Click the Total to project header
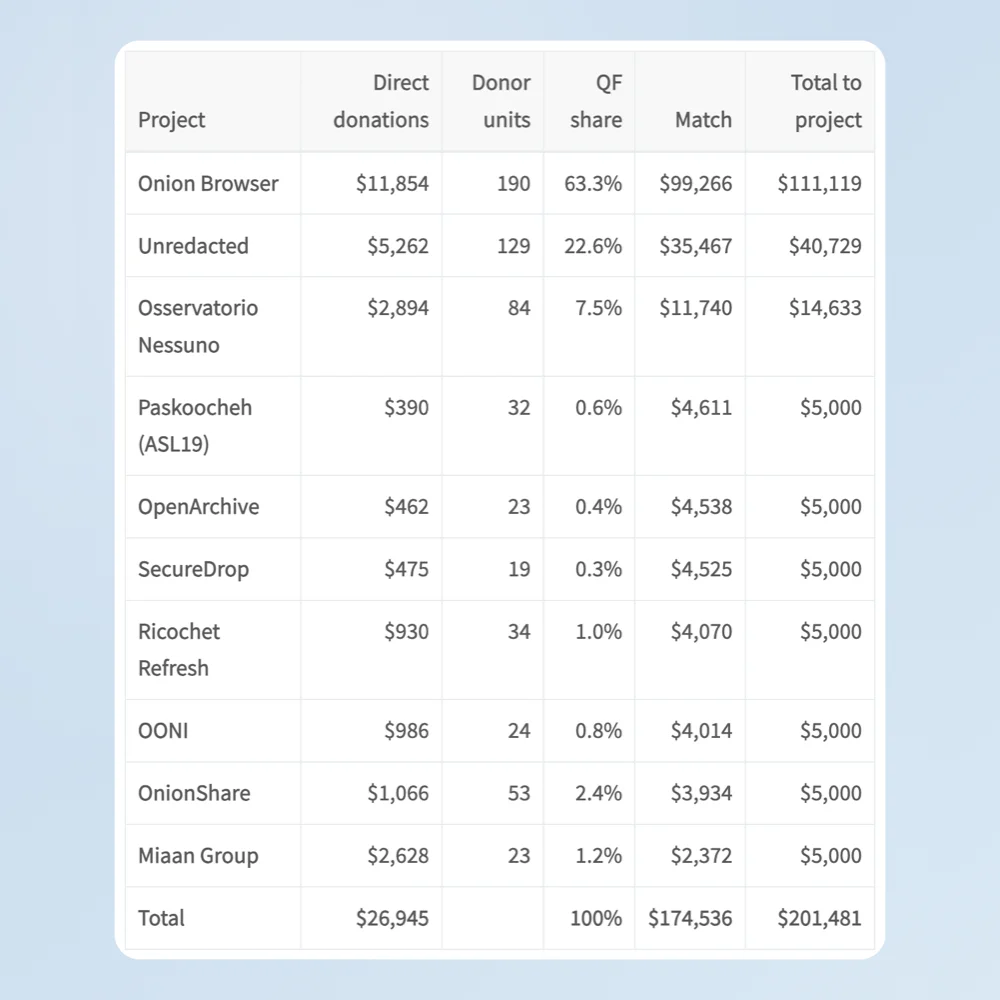This screenshot has width=1000, height=1000. click(x=826, y=101)
